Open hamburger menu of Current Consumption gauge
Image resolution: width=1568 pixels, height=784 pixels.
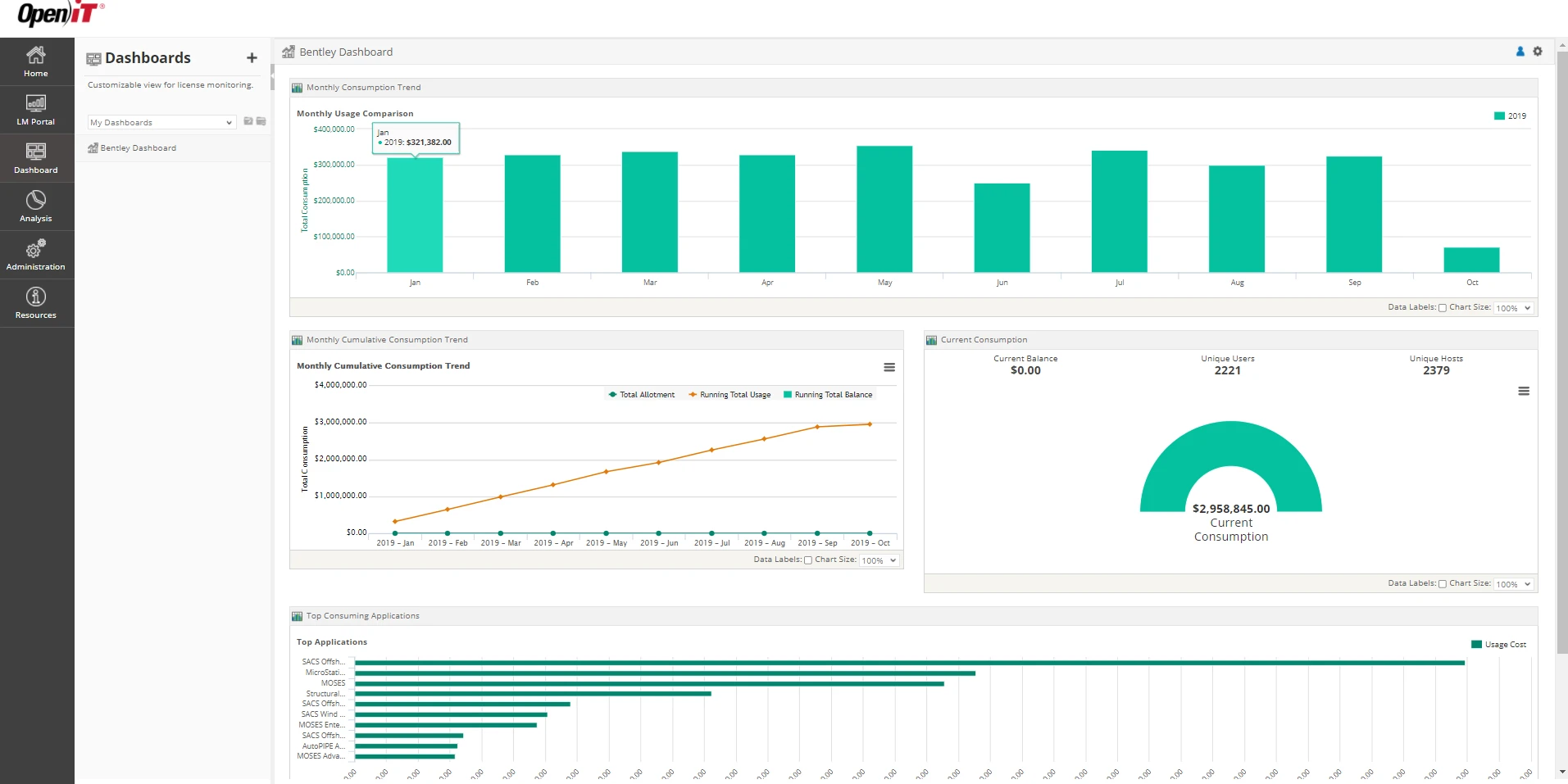pos(1524,392)
